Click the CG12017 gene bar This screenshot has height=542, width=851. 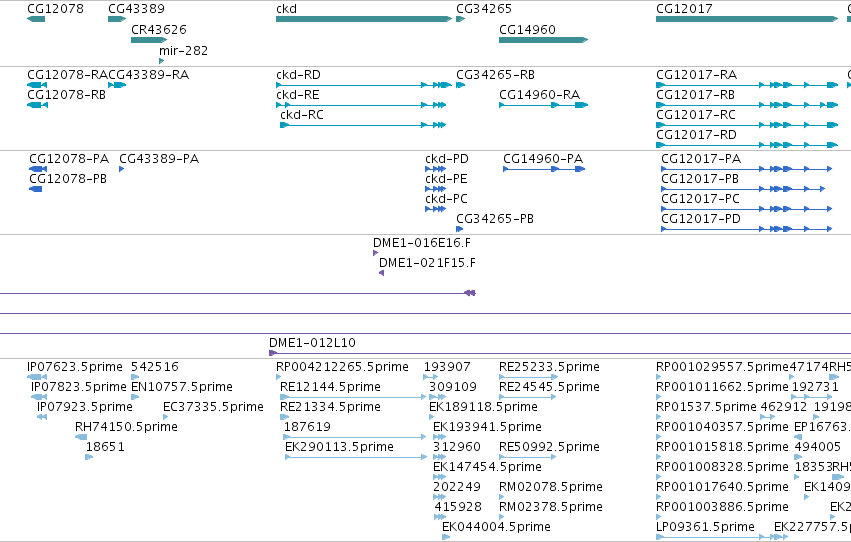point(747,19)
